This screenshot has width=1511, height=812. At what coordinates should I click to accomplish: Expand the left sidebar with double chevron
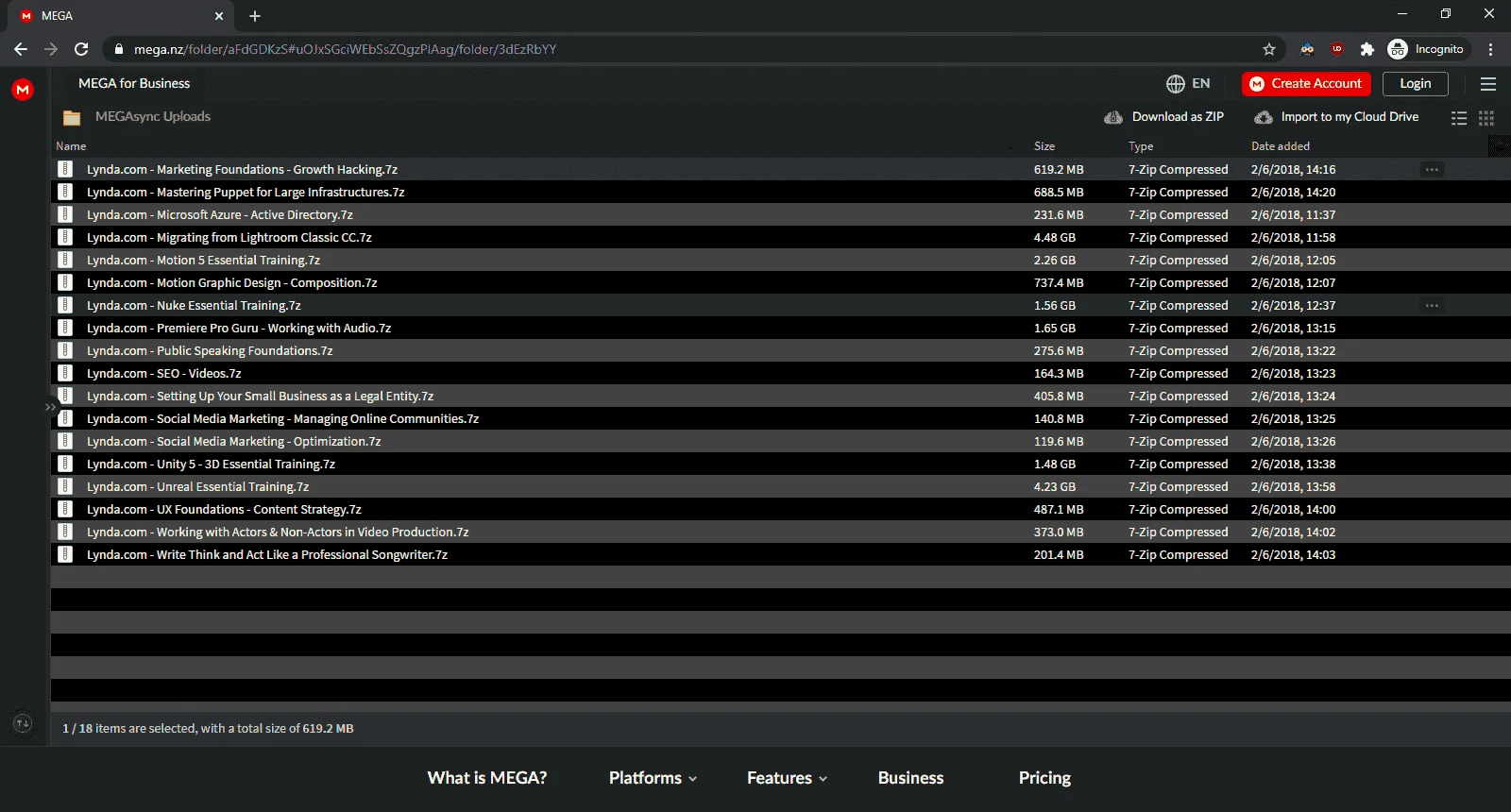click(50, 407)
